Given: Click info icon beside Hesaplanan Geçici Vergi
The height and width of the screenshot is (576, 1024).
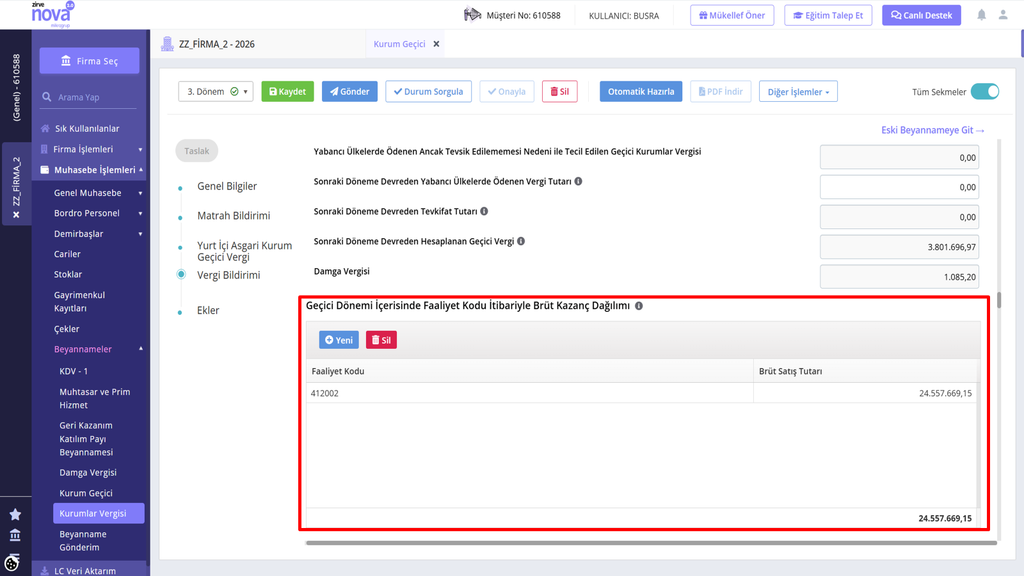Looking at the screenshot, I should [x=521, y=241].
